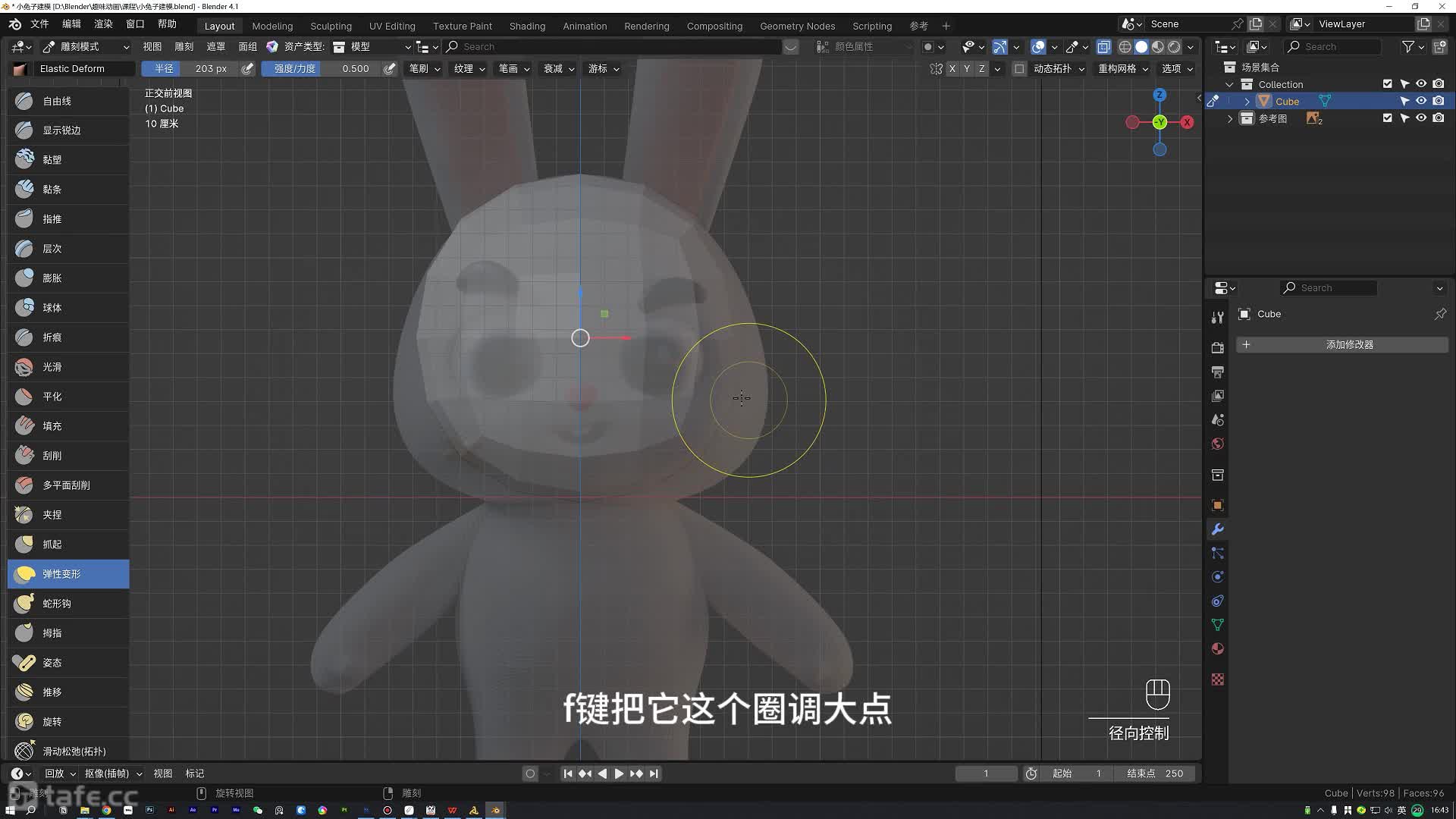The height and width of the screenshot is (819, 1456).
Task: Switch to the Modeling workspace tab
Action: (x=272, y=26)
